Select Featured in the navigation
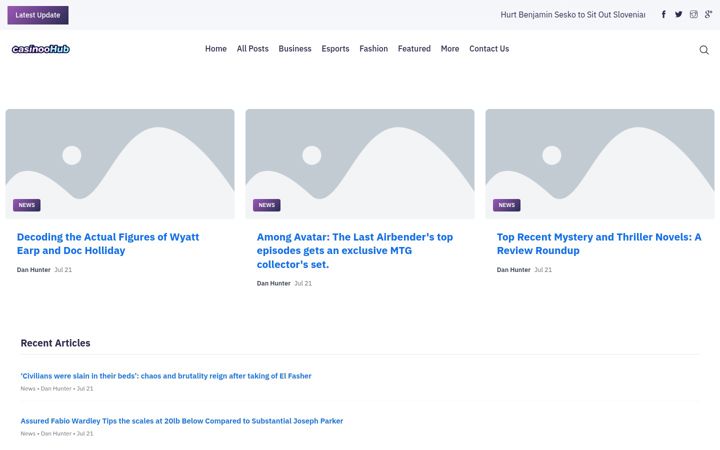720x450 pixels. [x=414, y=49]
